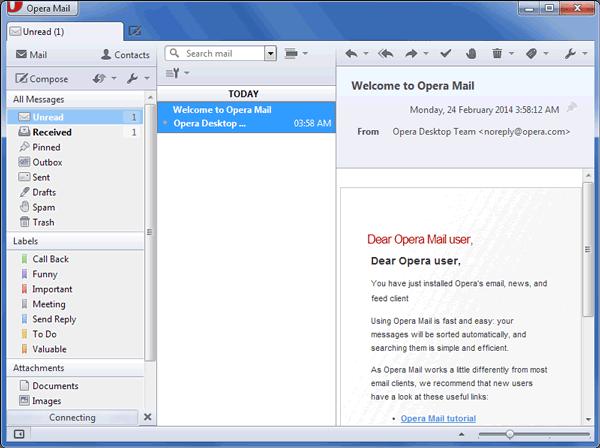This screenshot has width=600, height=448.
Task: Click the Forward arrow icon
Action: tap(411, 54)
